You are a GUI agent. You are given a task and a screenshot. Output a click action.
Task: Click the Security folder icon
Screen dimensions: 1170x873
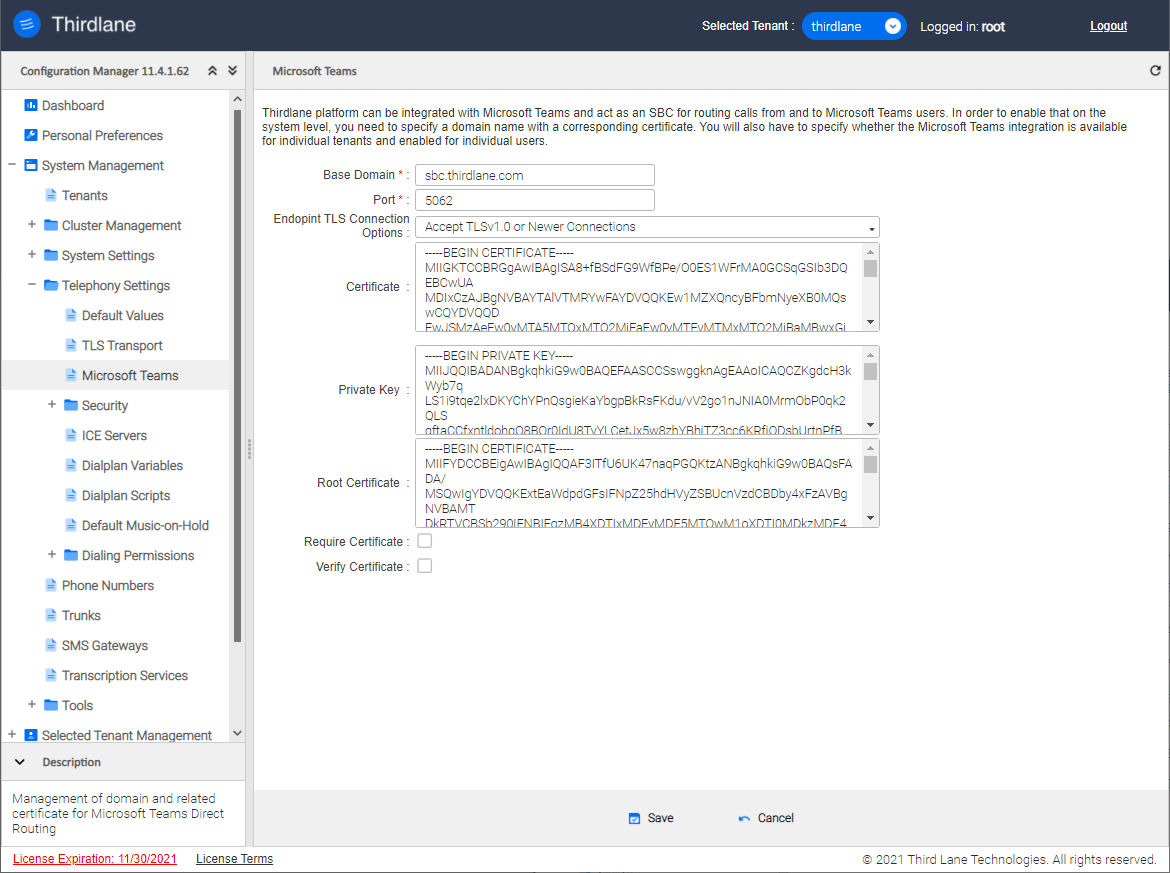pyautogui.click(x=71, y=404)
